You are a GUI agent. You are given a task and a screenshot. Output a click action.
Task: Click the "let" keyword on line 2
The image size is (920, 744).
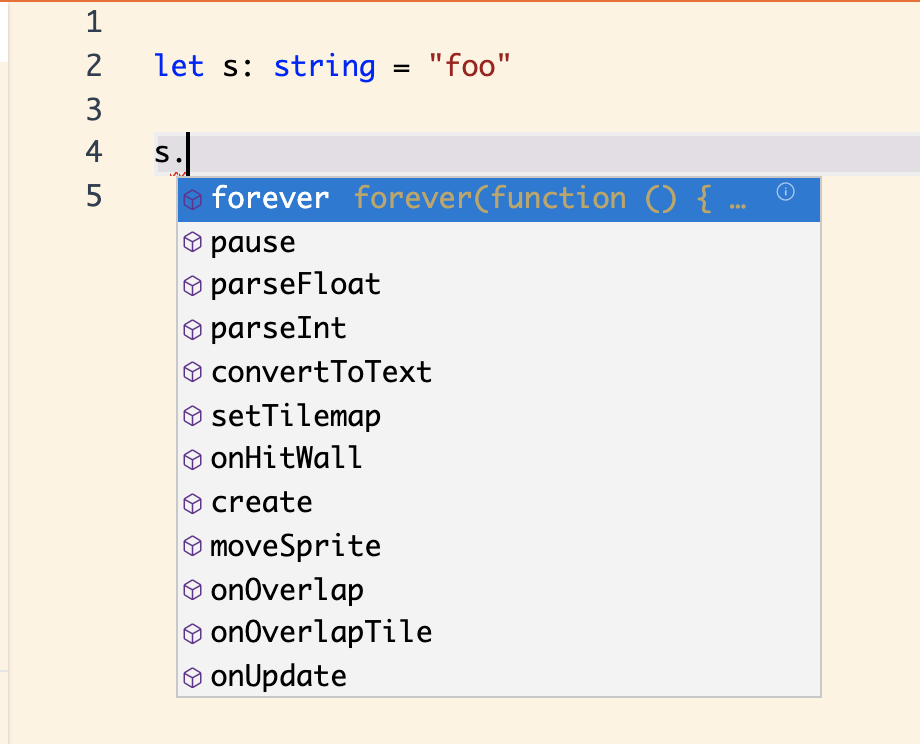[x=179, y=66]
